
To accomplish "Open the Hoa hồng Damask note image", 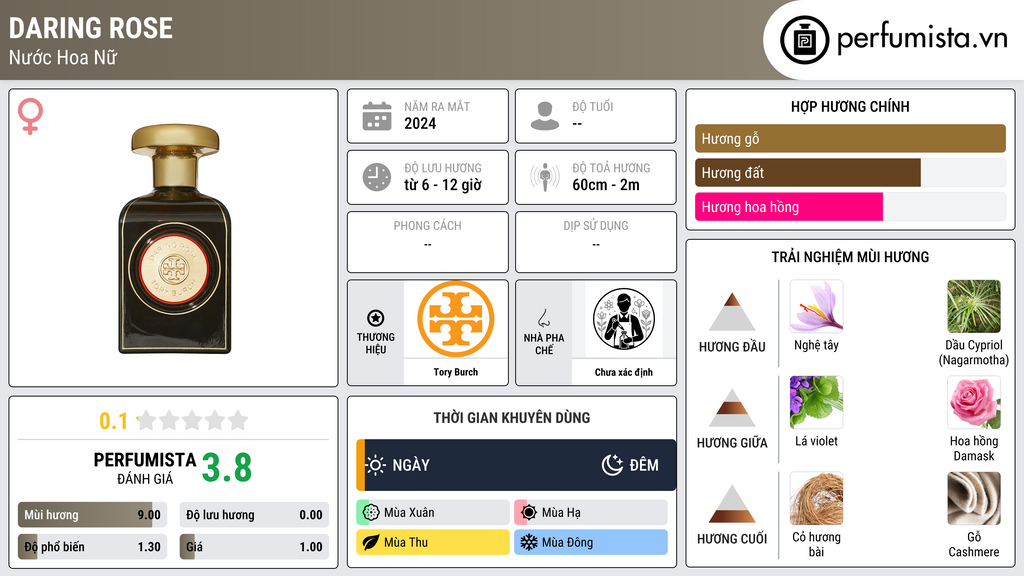I will [x=974, y=402].
